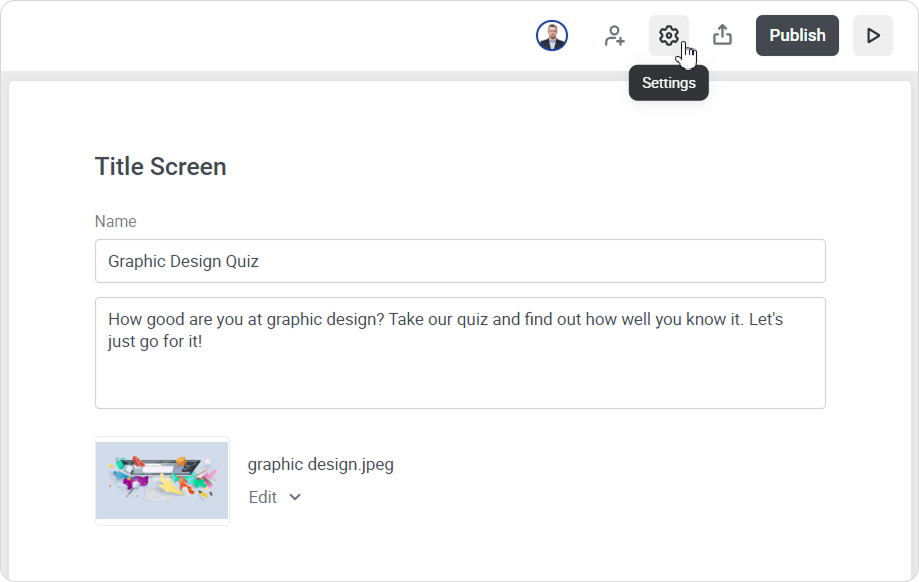Start preview with the play icon
The image size is (919, 582).
point(872,36)
